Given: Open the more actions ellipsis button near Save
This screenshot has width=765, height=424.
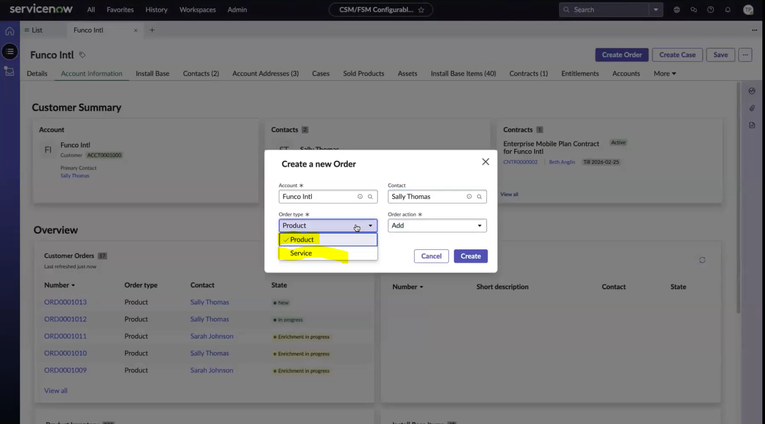Looking at the screenshot, I should coord(745,55).
